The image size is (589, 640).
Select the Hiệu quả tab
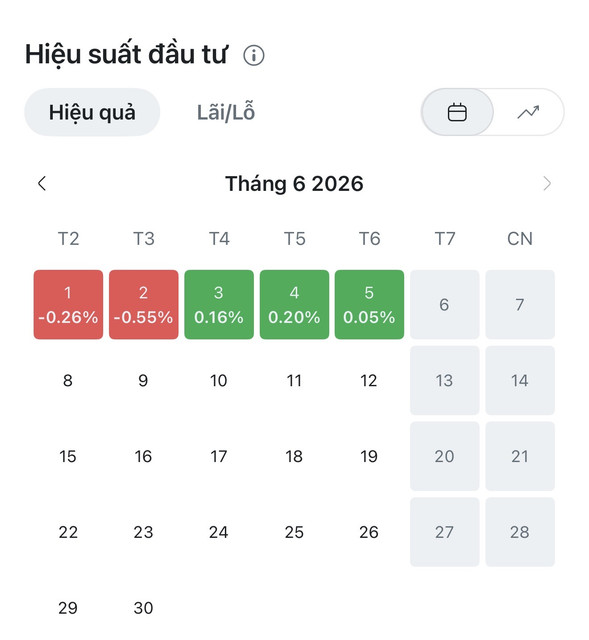(92, 112)
